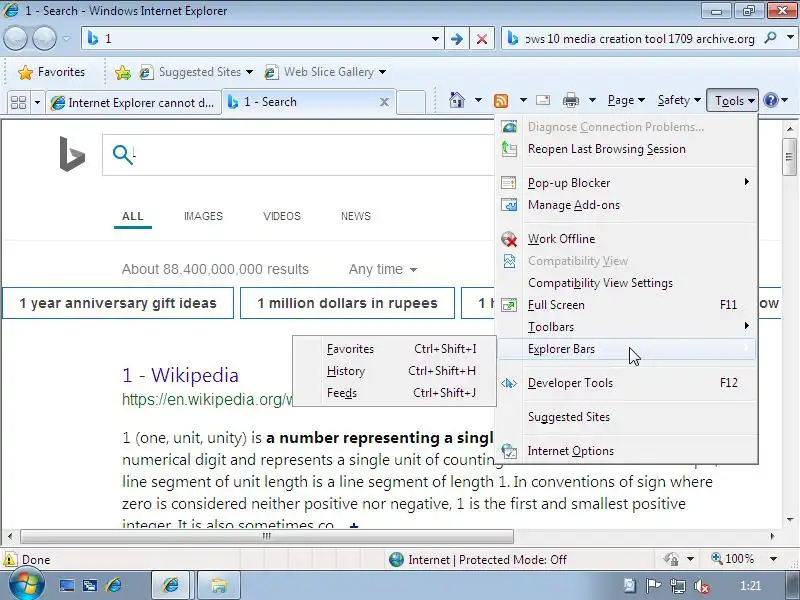Show the Feeds explorer bar
Image resolution: width=800 pixels, height=600 pixels.
point(394,393)
